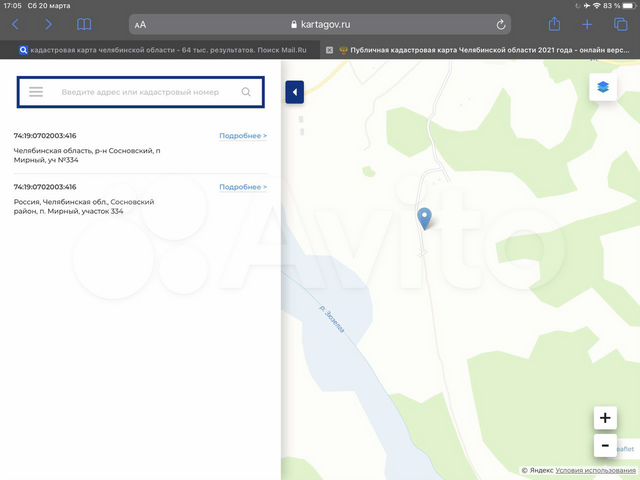
Task: Focus the address or cadastral number field
Action: (140, 92)
